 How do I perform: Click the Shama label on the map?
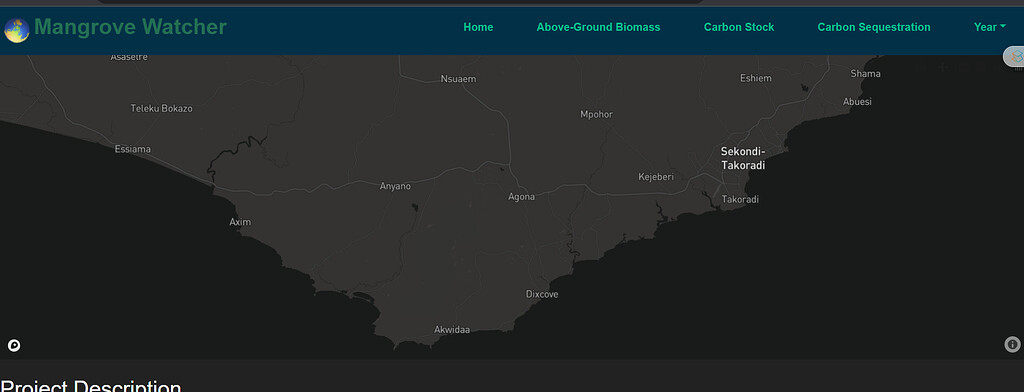865,74
